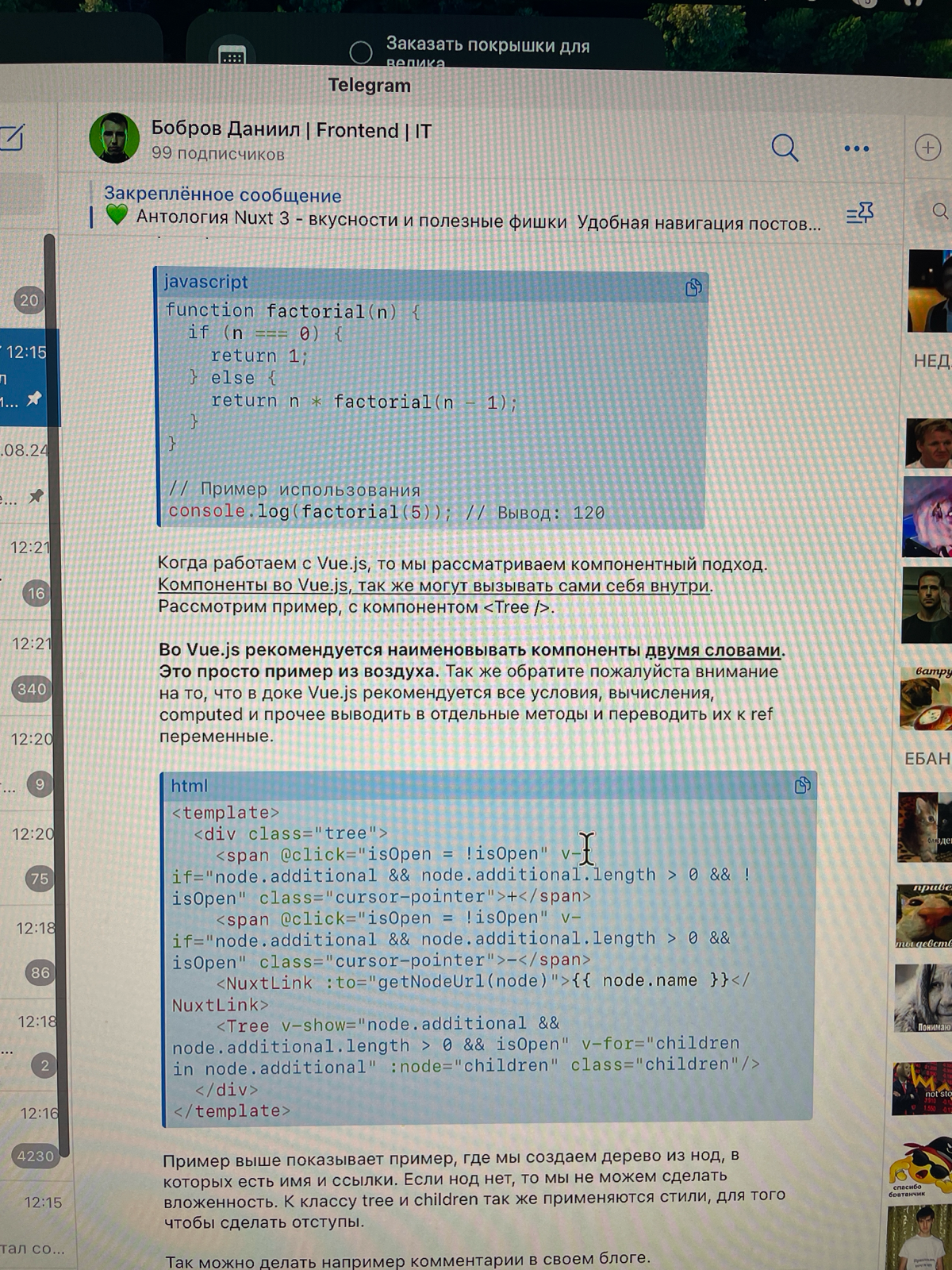Click the calendar icon in top bar

point(232,56)
